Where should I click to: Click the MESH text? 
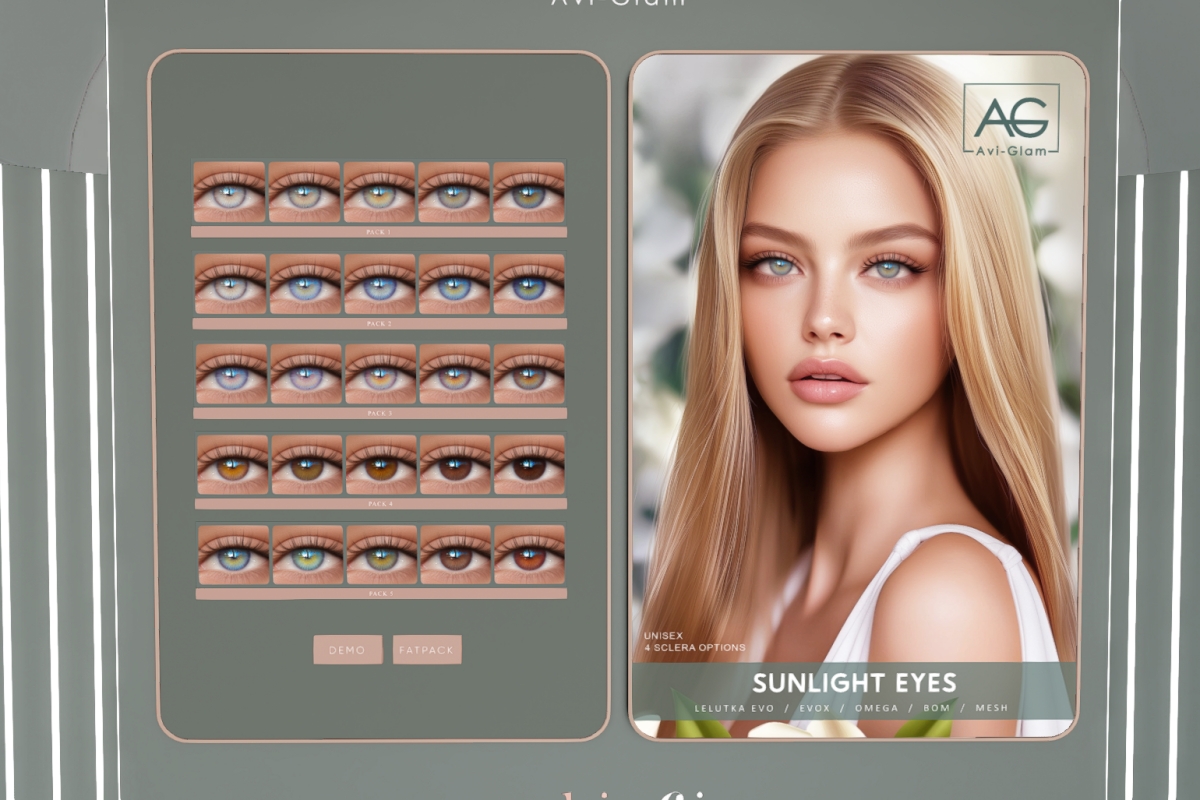pyautogui.click(x=990, y=708)
